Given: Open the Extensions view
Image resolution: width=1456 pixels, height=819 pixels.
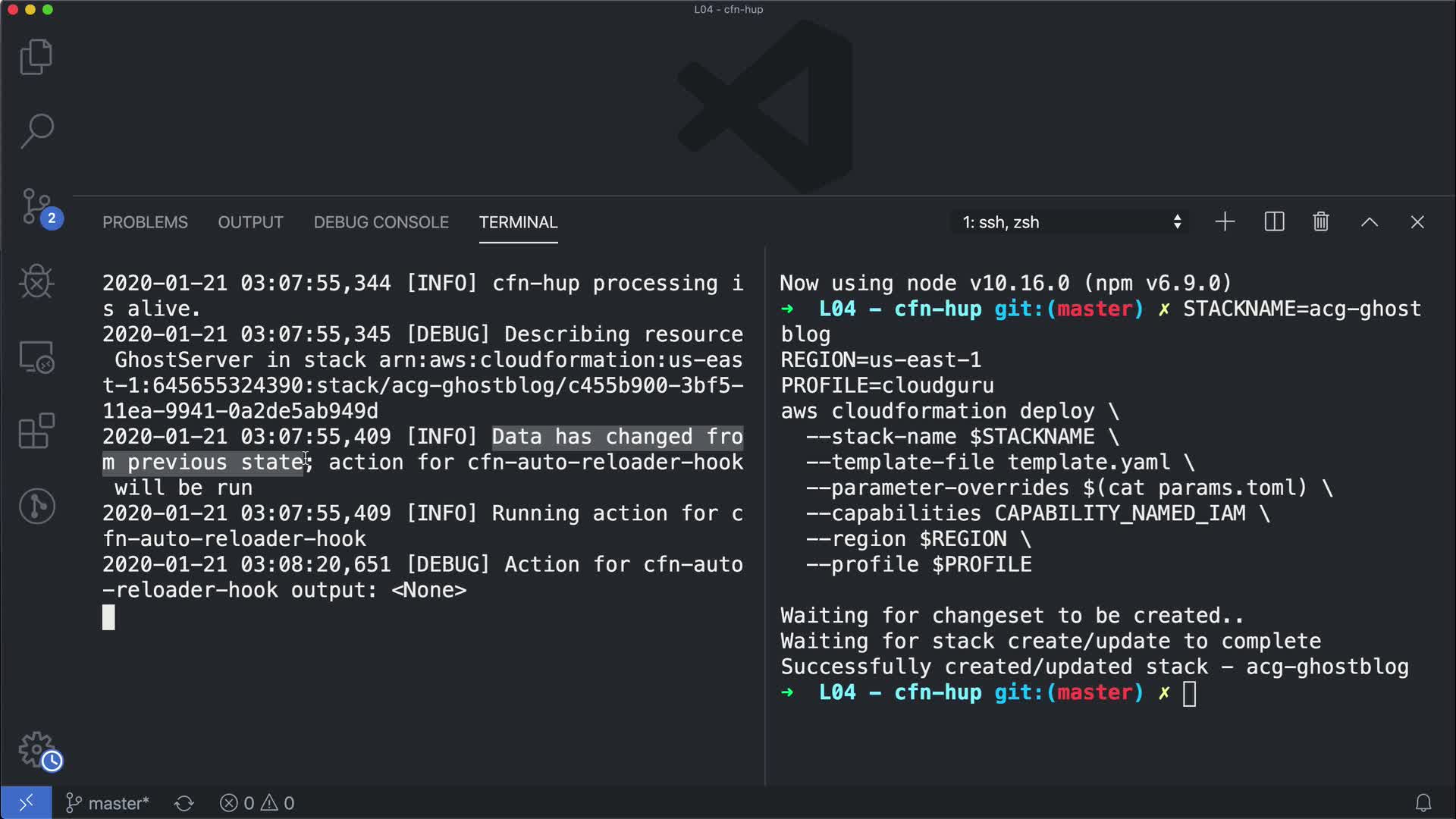Looking at the screenshot, I should pyautogui.click(x=36, y=431).
